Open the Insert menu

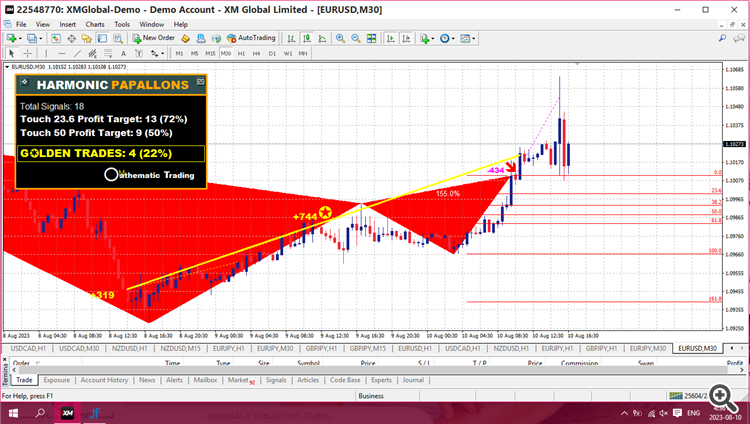coord(67,24)
